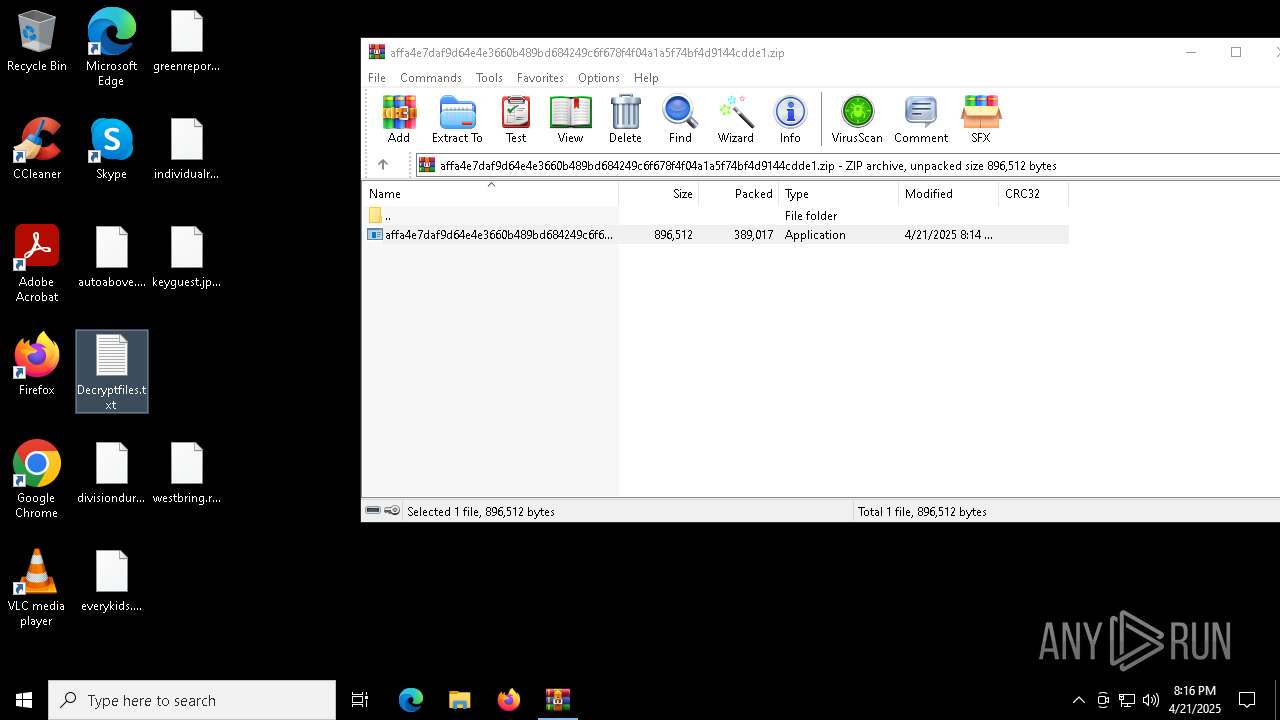The height and width of the screenshot is (720, 1280).
Task: Click the drive icon in status bar
Action: [373, 511]
